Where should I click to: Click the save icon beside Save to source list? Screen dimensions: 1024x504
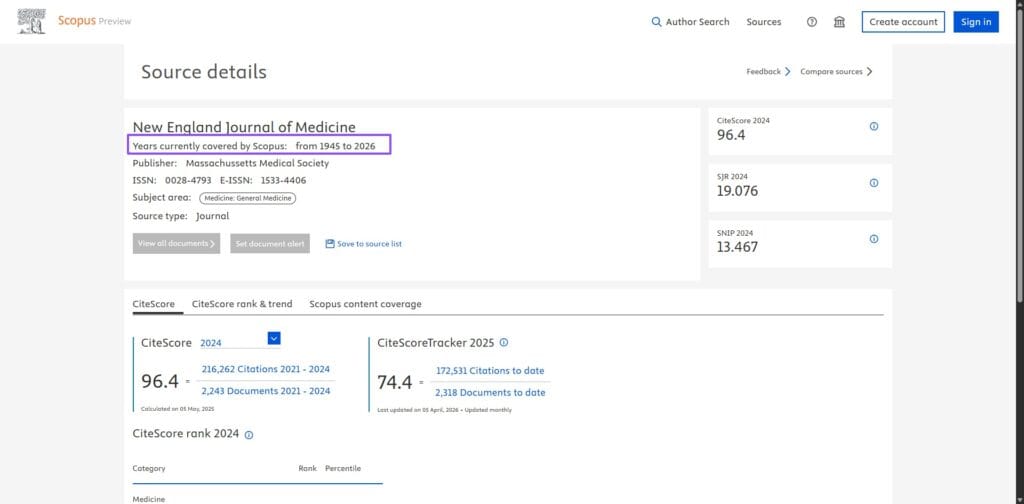point(330,244)
